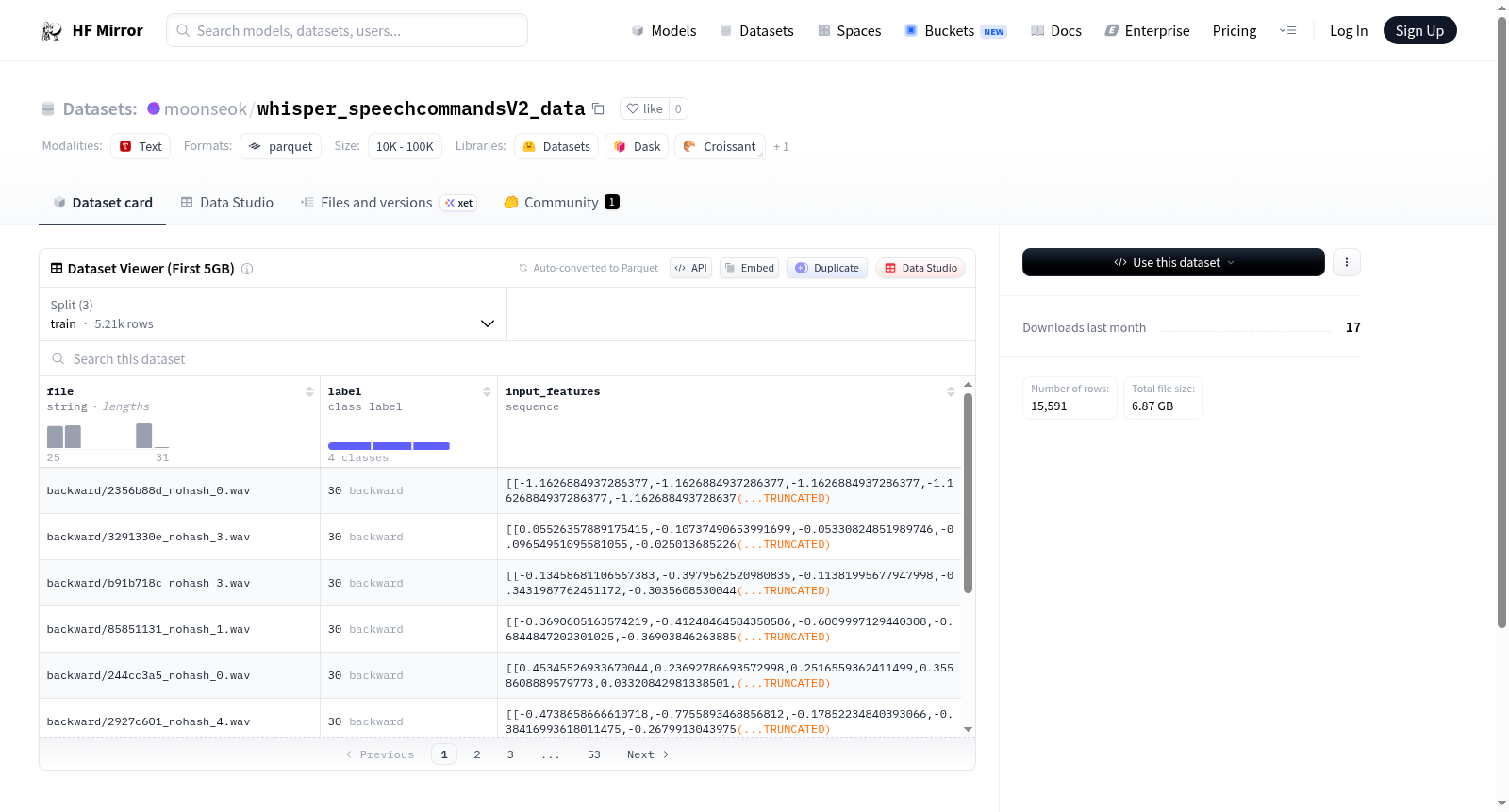Switch to the Data Studio tab

coord(227,203)
